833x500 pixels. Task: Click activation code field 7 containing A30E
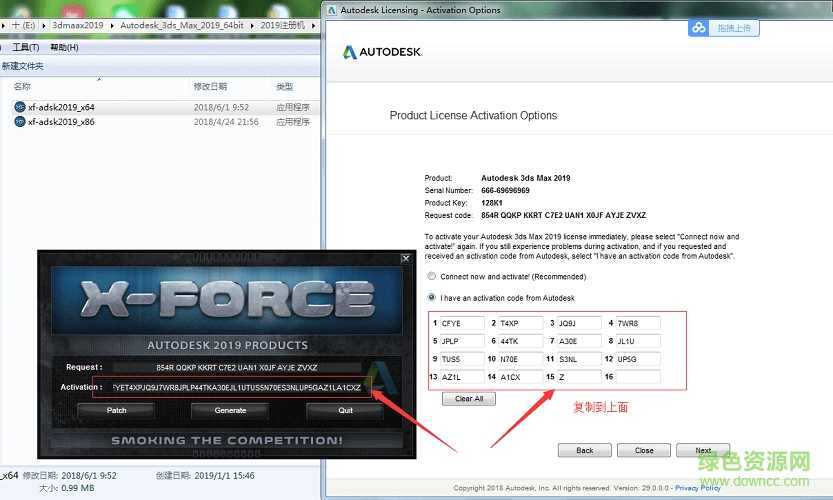point(579,341)
